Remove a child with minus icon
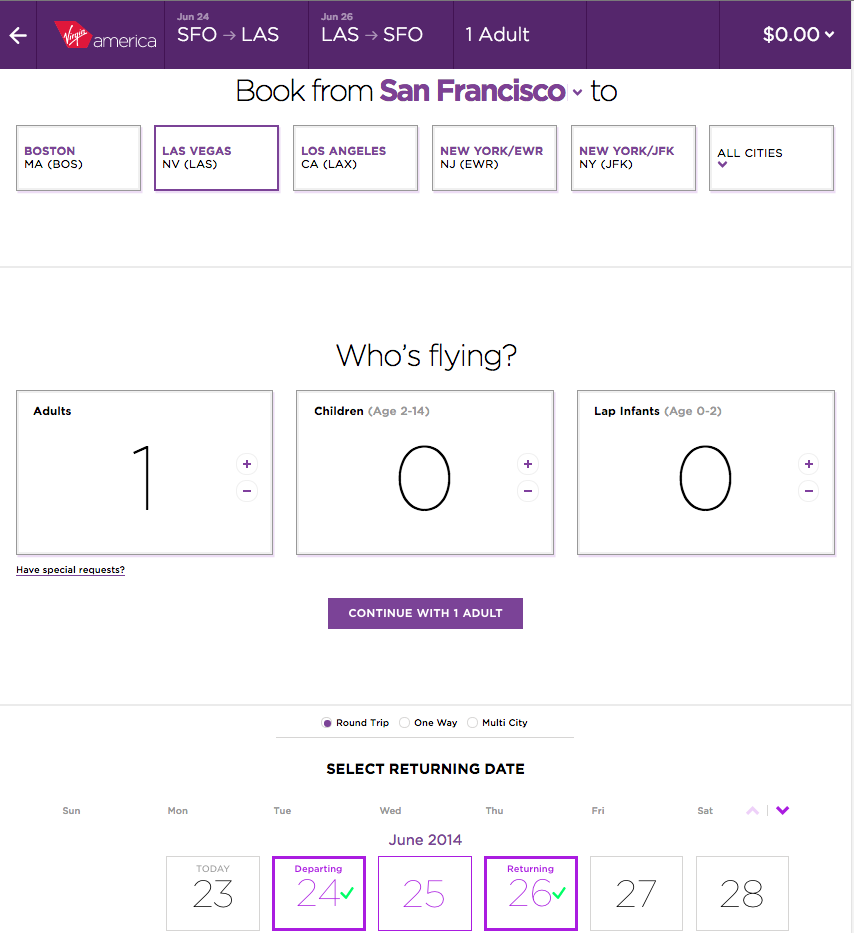This screenshot has width=854, height=933. [528, 491]
